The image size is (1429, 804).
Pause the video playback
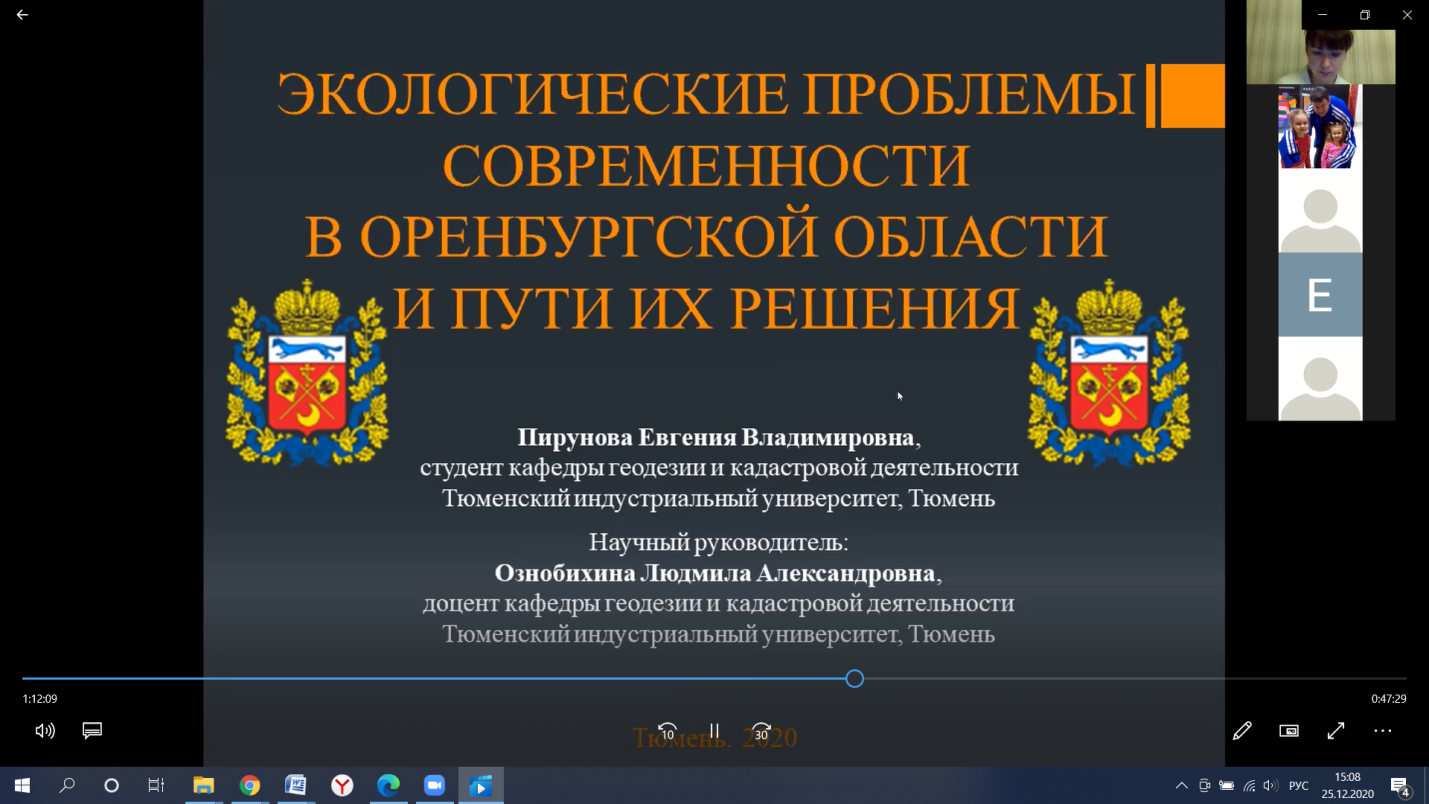click(x=714, y=731)
